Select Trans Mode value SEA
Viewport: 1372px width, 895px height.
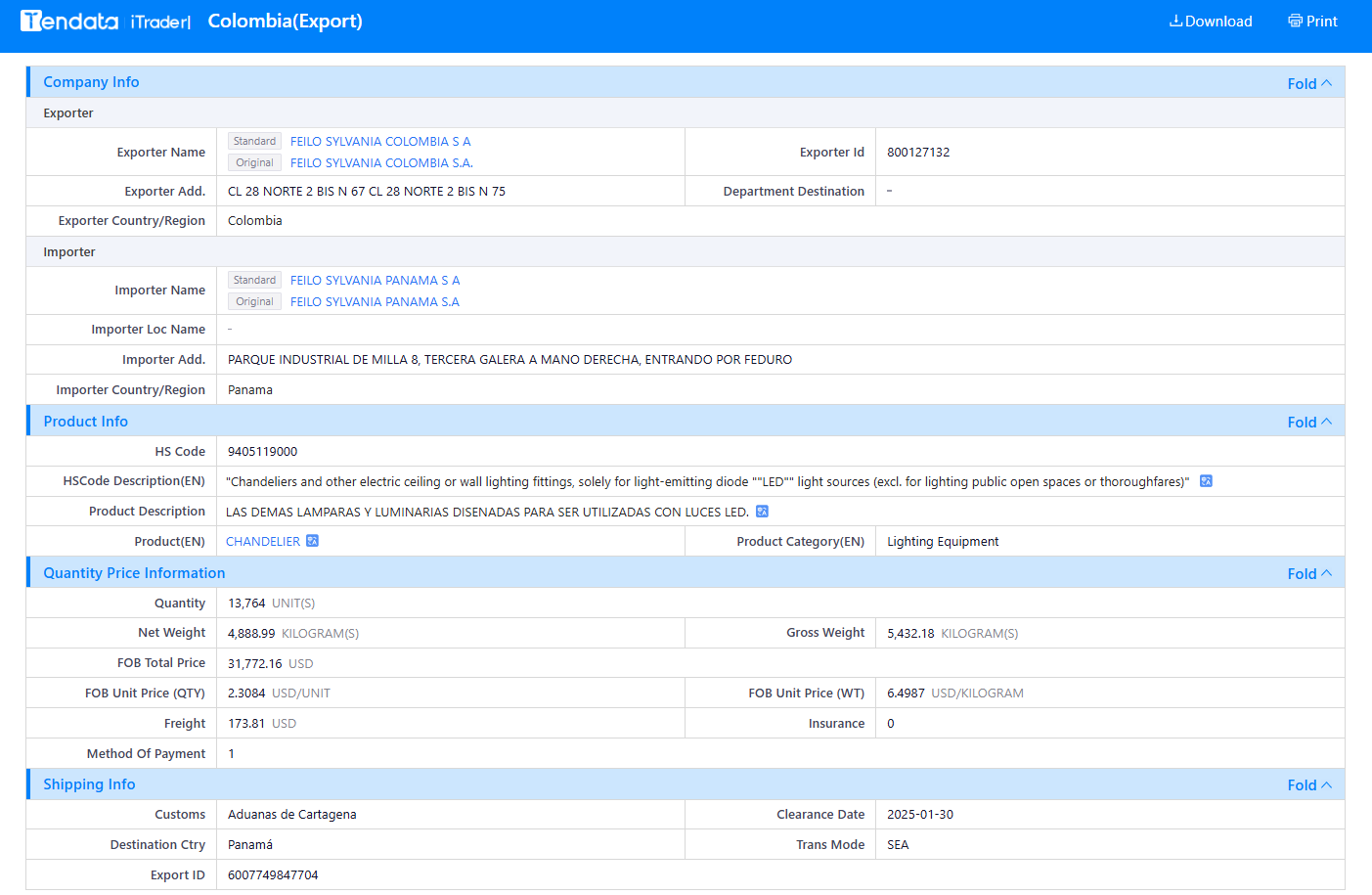(x=898, y=845)
